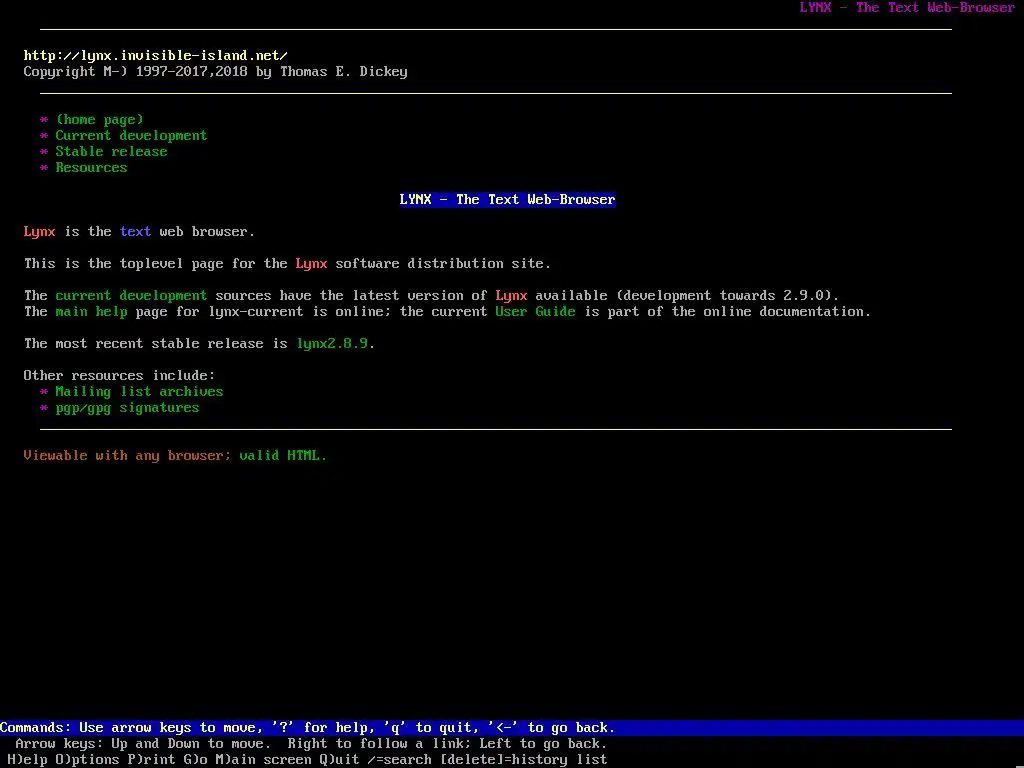1024x768 pixels.
Task: Open the http://lynx.invisible-island.net/ link
Action: pyautogui.click(x=155, y=56)
